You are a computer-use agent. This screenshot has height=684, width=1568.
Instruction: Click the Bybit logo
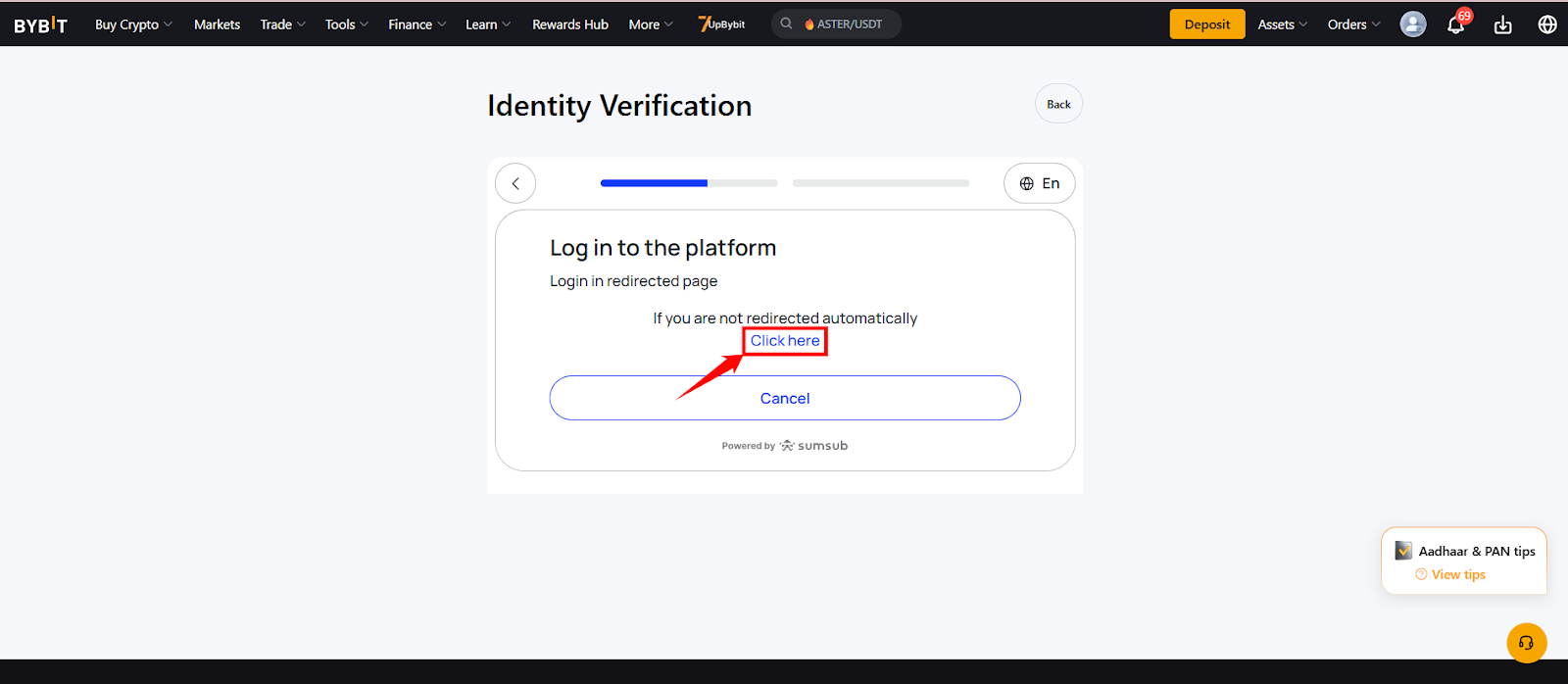[x=40, y=24]
